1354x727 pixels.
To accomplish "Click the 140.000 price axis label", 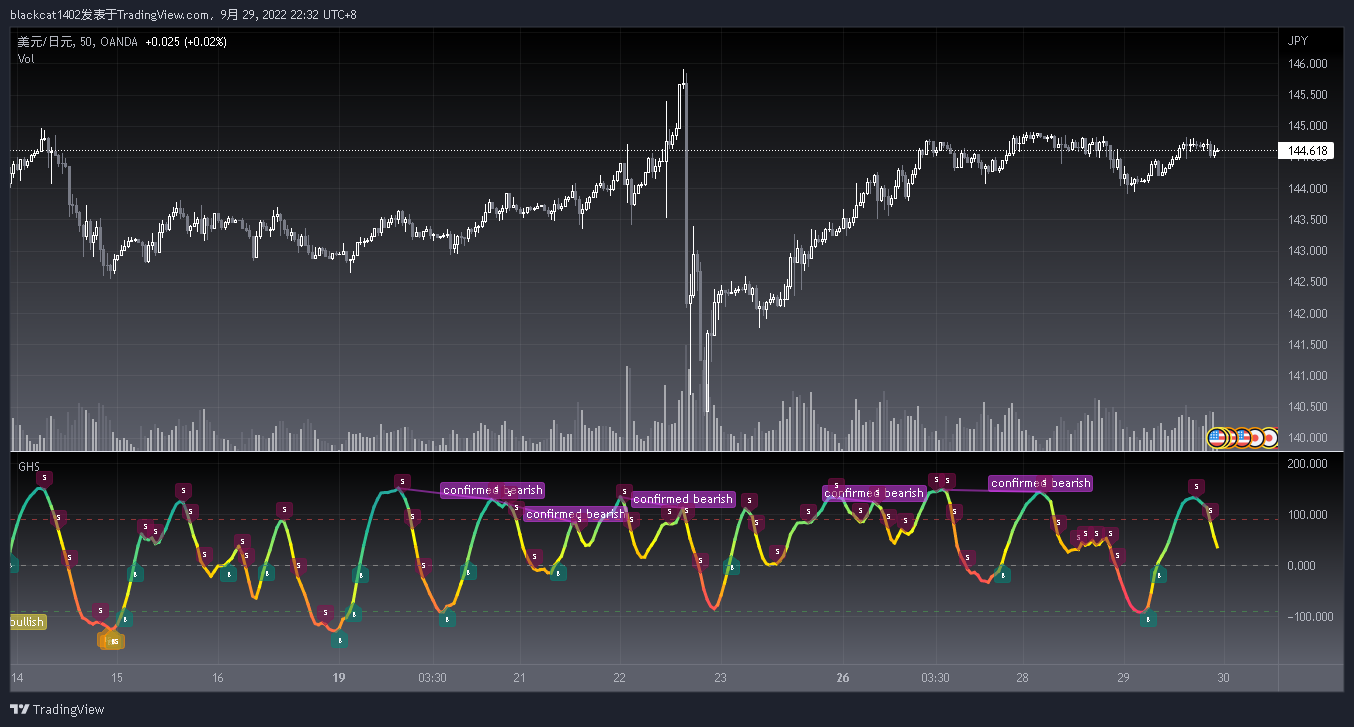I will [x=1308, y=438].
